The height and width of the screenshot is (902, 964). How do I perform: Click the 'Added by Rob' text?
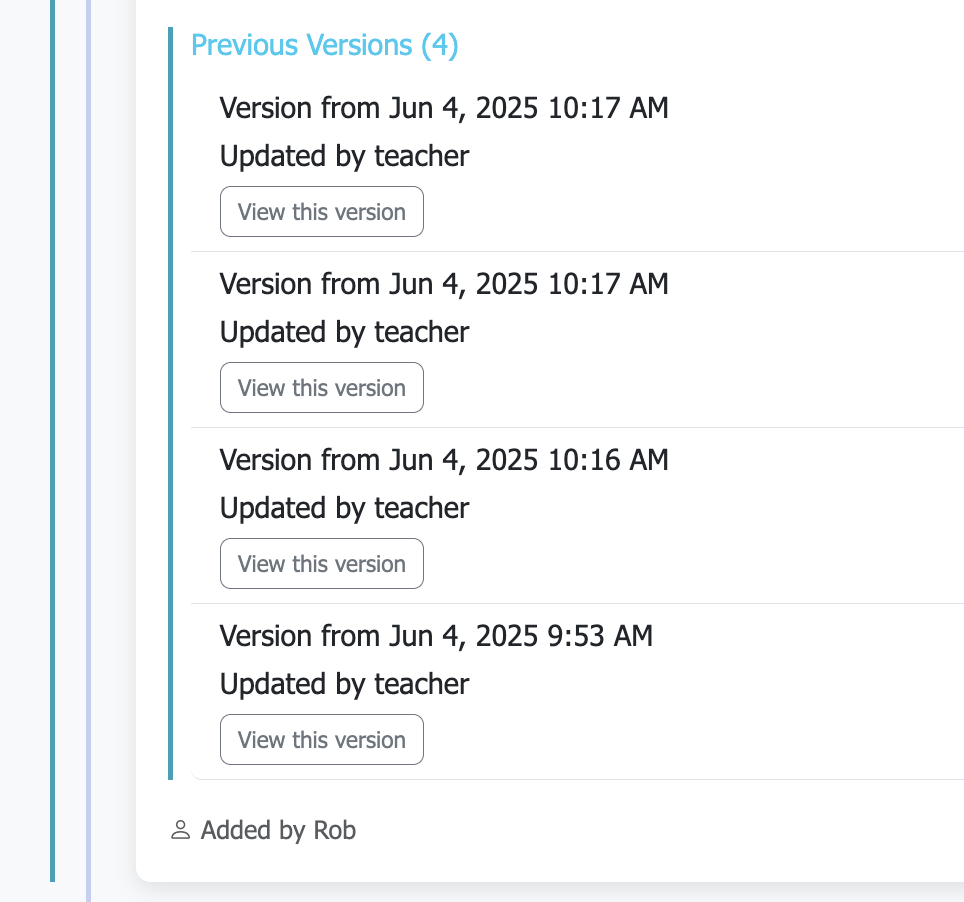(278, 830)
